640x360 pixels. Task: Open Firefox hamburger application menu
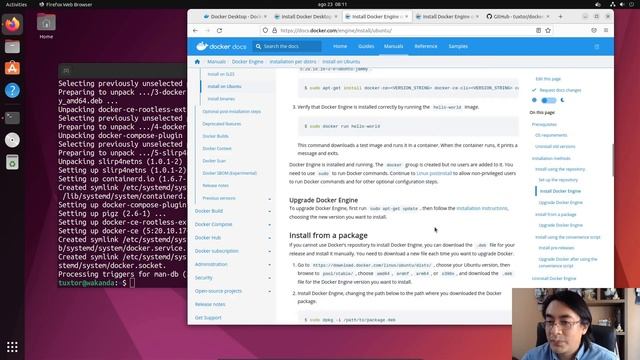[x=606, y=31]
